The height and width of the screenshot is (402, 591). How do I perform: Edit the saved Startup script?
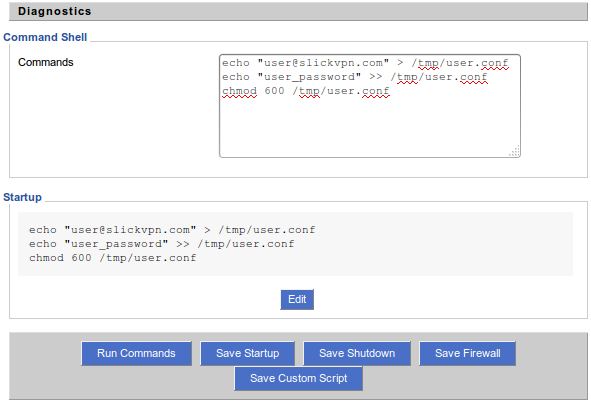coord(297,300)
